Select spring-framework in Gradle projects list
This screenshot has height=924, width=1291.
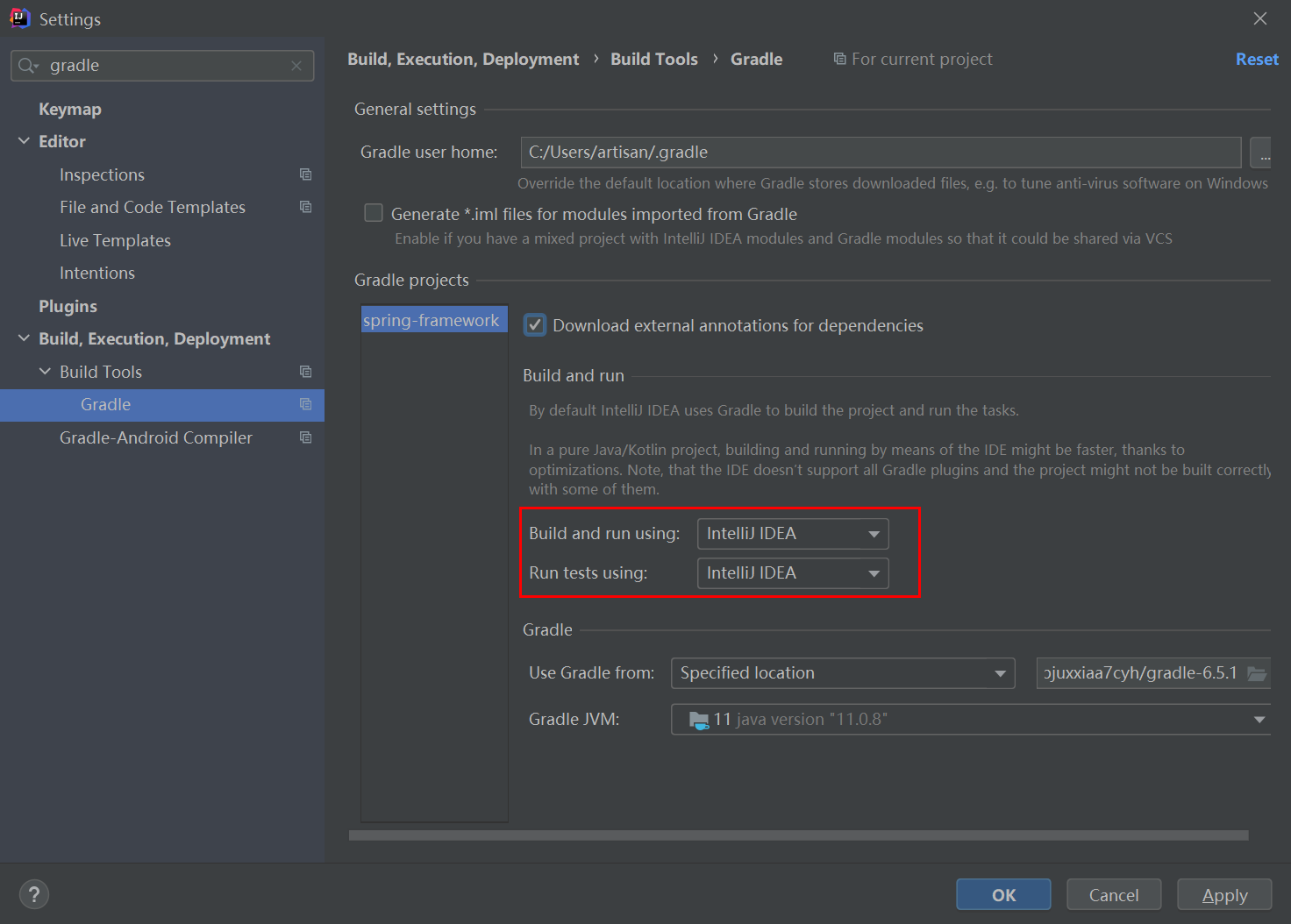click(x=434, y=320)
